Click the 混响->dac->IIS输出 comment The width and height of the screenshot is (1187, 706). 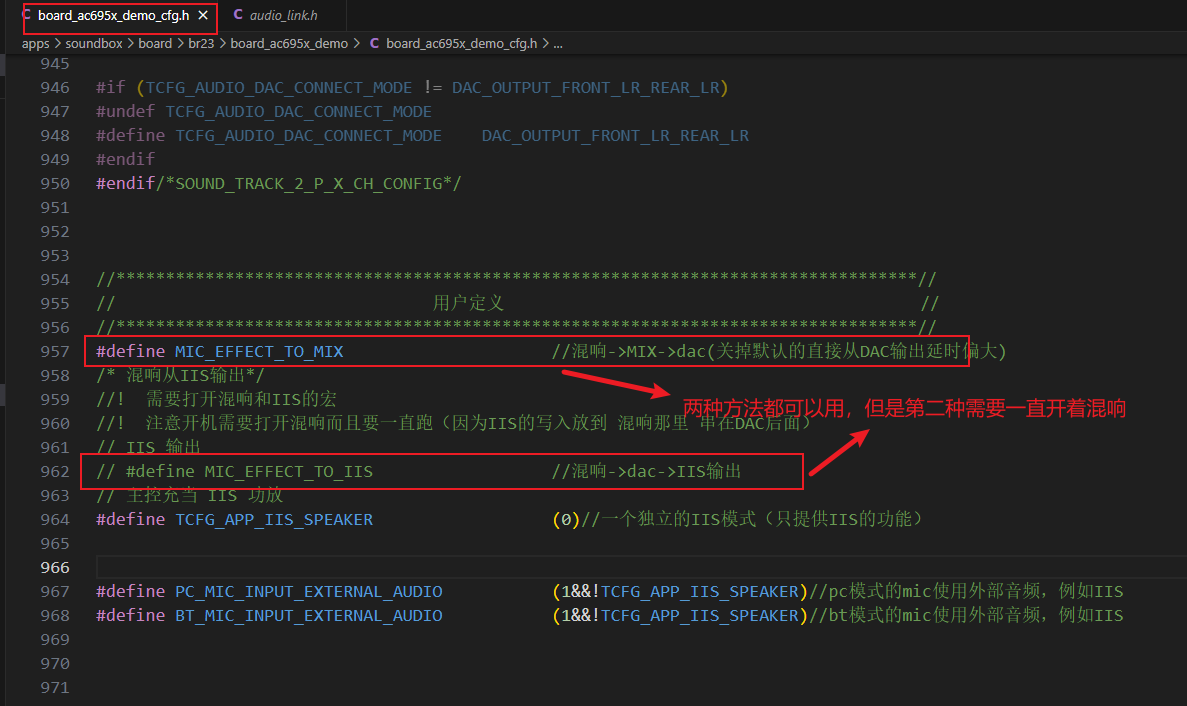point(646,471)
